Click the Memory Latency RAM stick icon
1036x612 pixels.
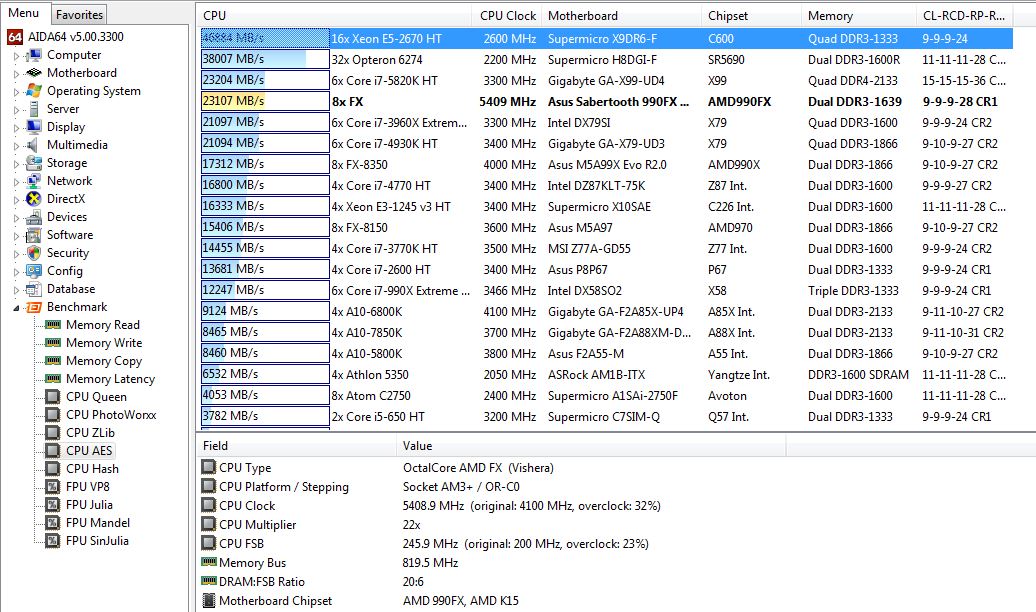[x=53, y=379]
